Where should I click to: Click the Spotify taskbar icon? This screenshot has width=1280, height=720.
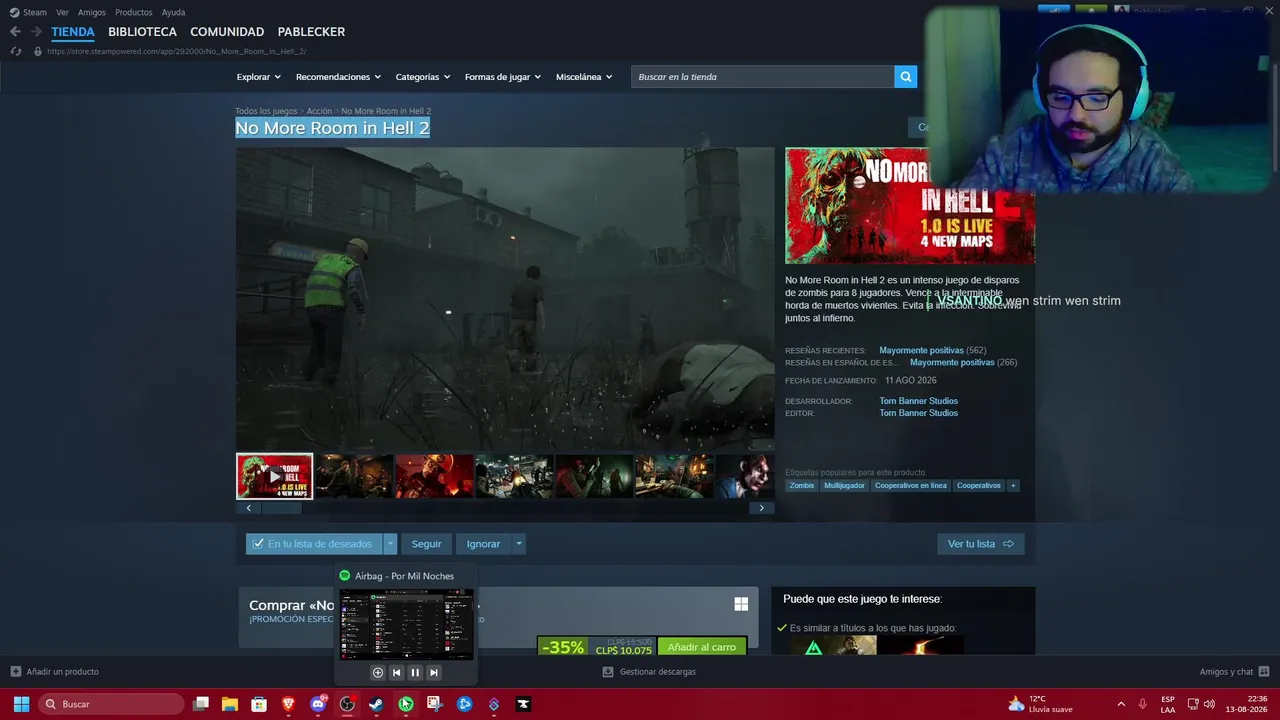[x=405, y=704]
